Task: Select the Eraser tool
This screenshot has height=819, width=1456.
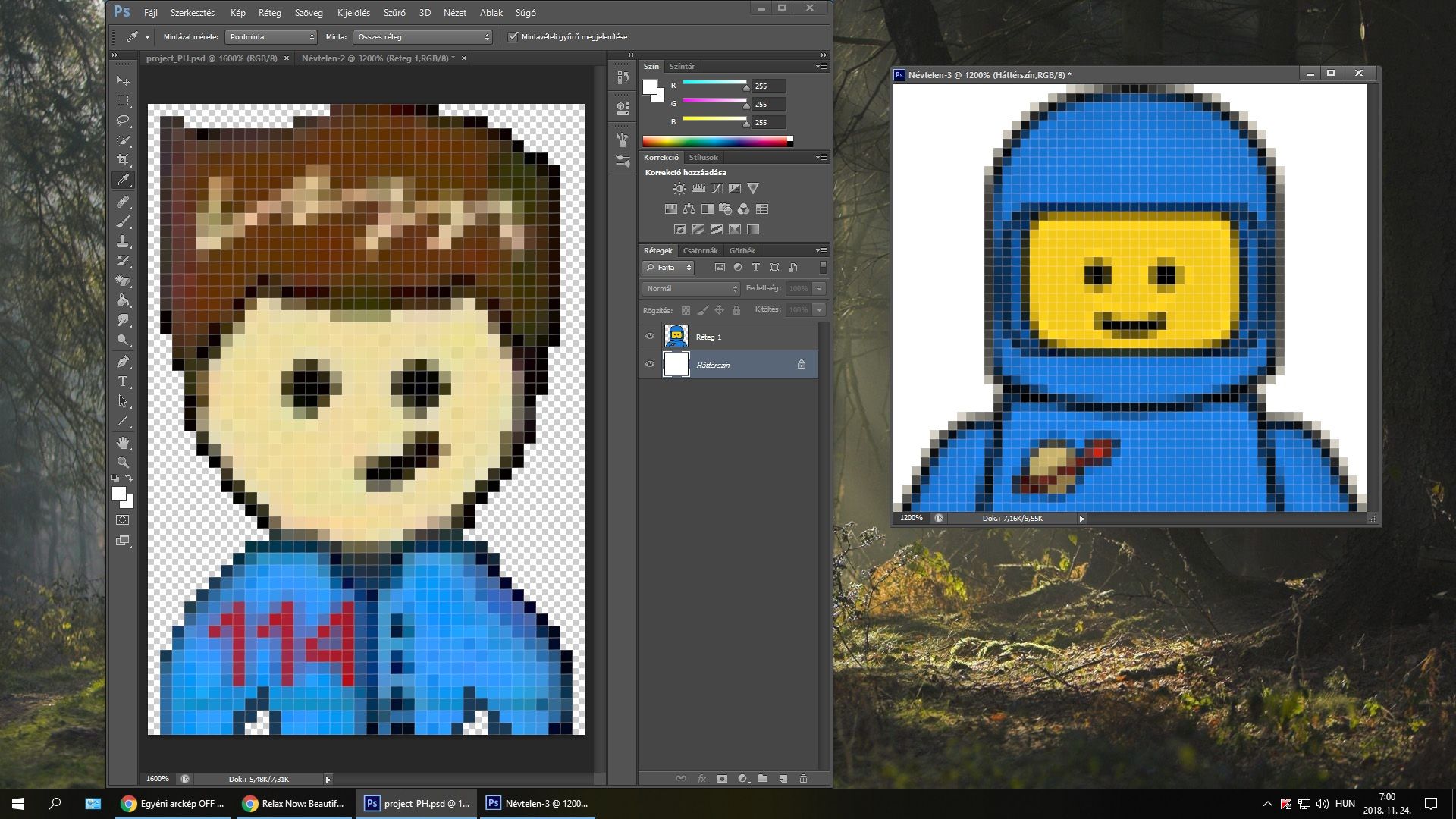Action: (x=123, y=281)
